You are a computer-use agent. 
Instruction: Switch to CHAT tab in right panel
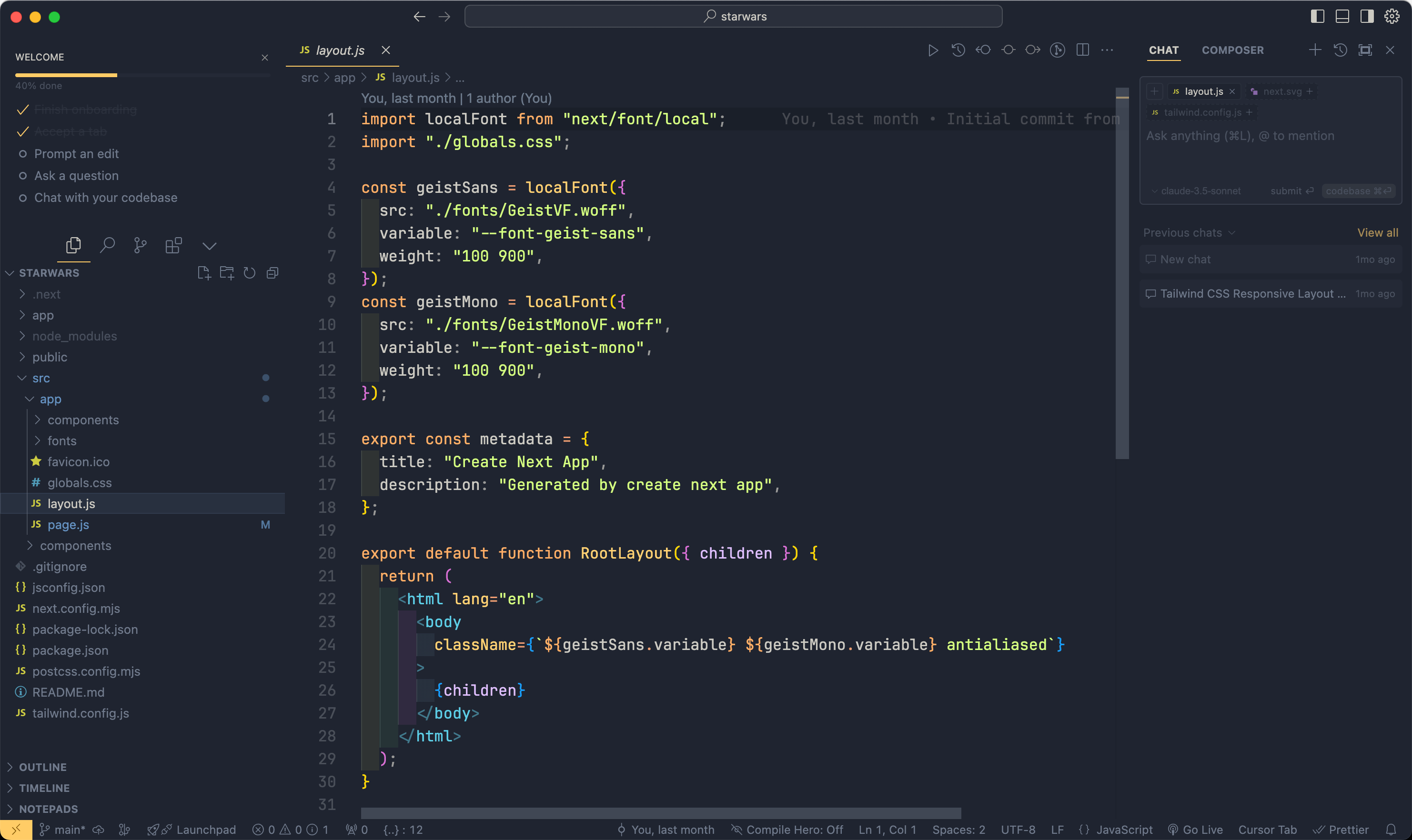(1163, 49)
